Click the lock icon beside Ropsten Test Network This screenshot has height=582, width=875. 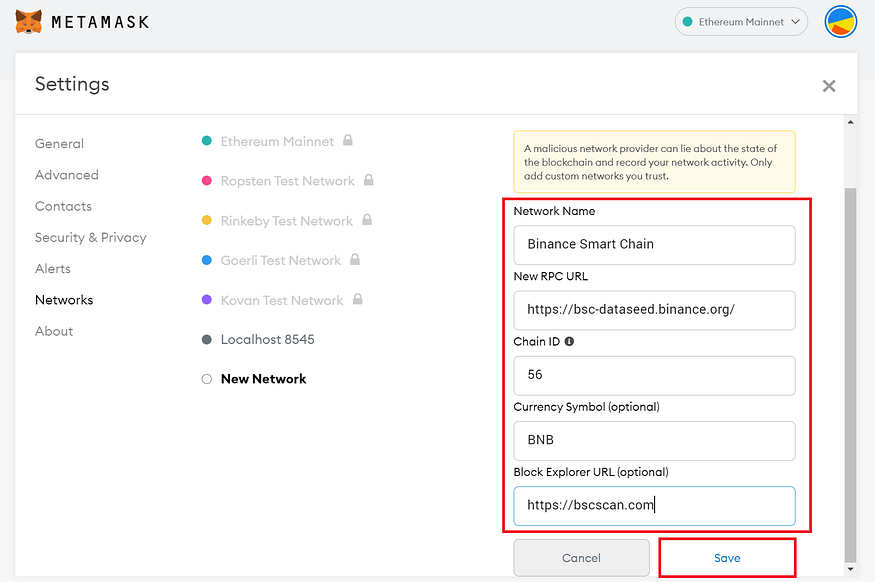[368, 180]
